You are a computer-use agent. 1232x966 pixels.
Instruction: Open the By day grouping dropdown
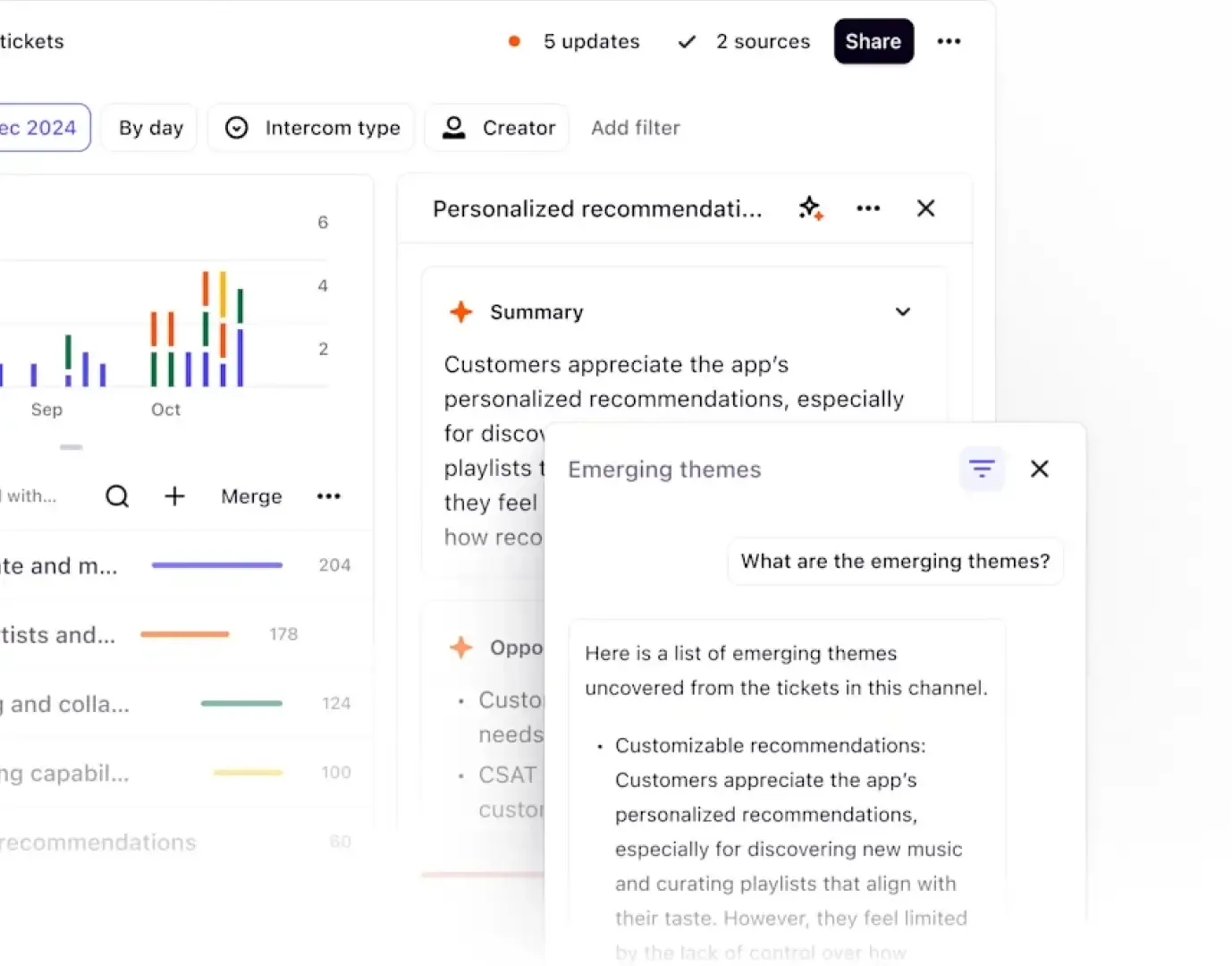pyautogui.click(x=150, y=128)
